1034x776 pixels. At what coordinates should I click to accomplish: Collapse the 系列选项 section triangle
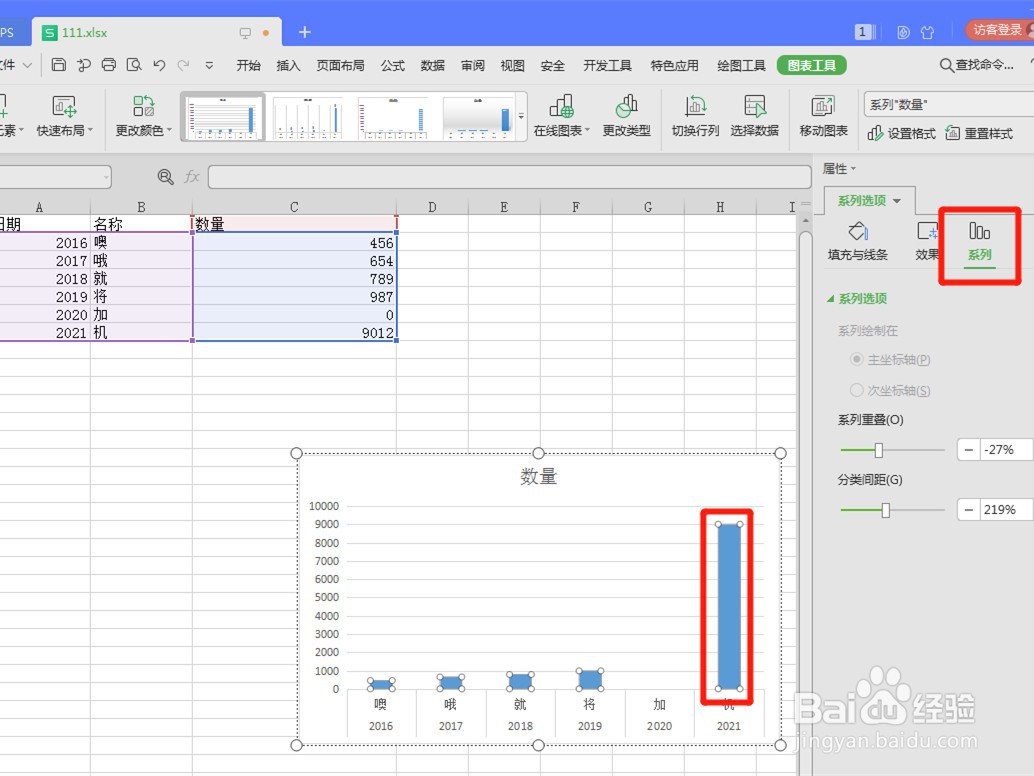pos(831,299)
